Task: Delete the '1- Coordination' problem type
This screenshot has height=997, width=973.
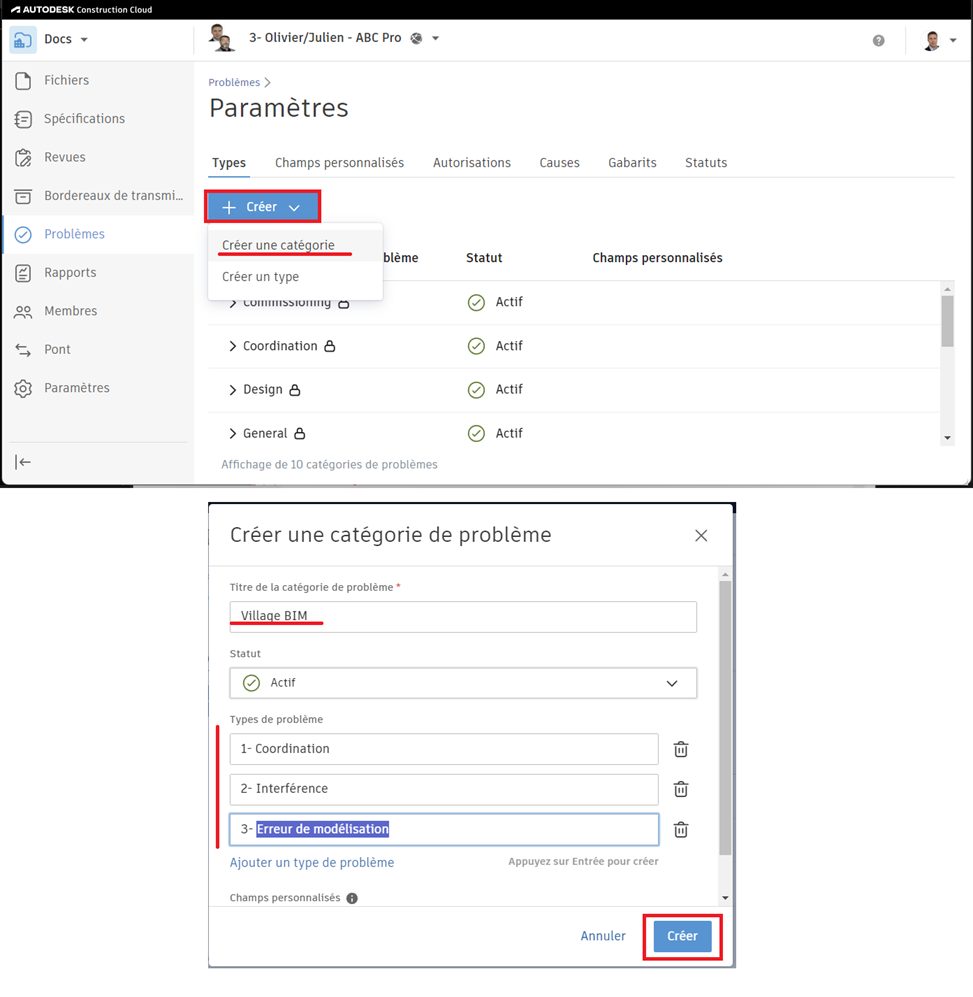Action: [x=681, y=749]
